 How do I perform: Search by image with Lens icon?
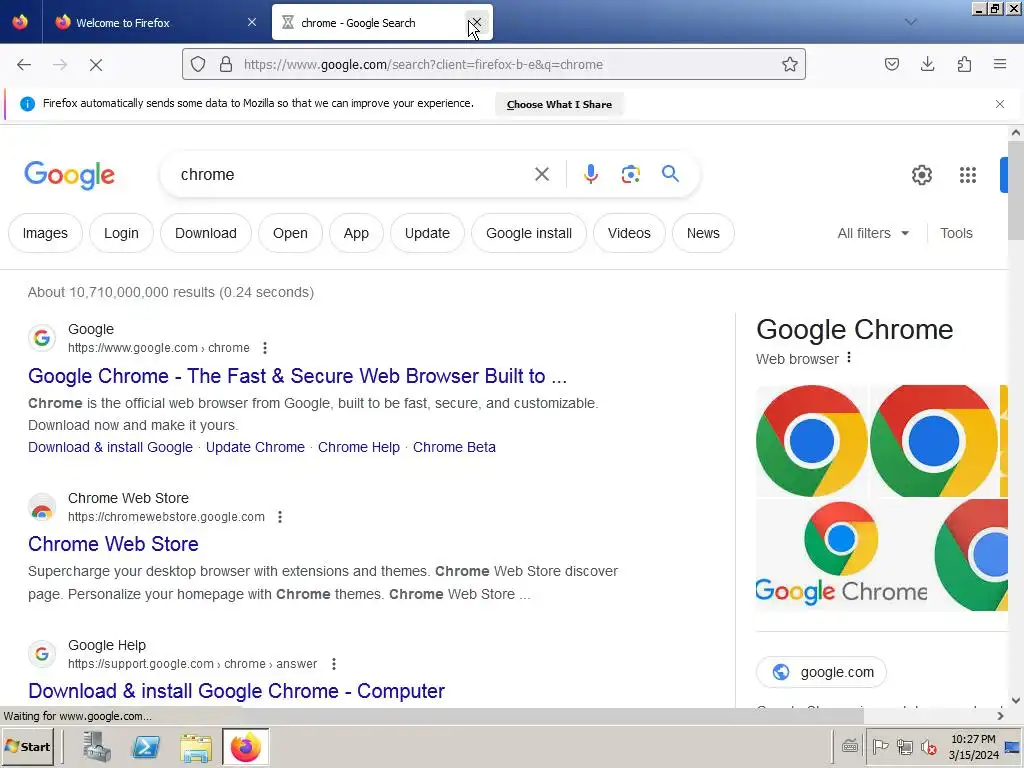[630, 174]
